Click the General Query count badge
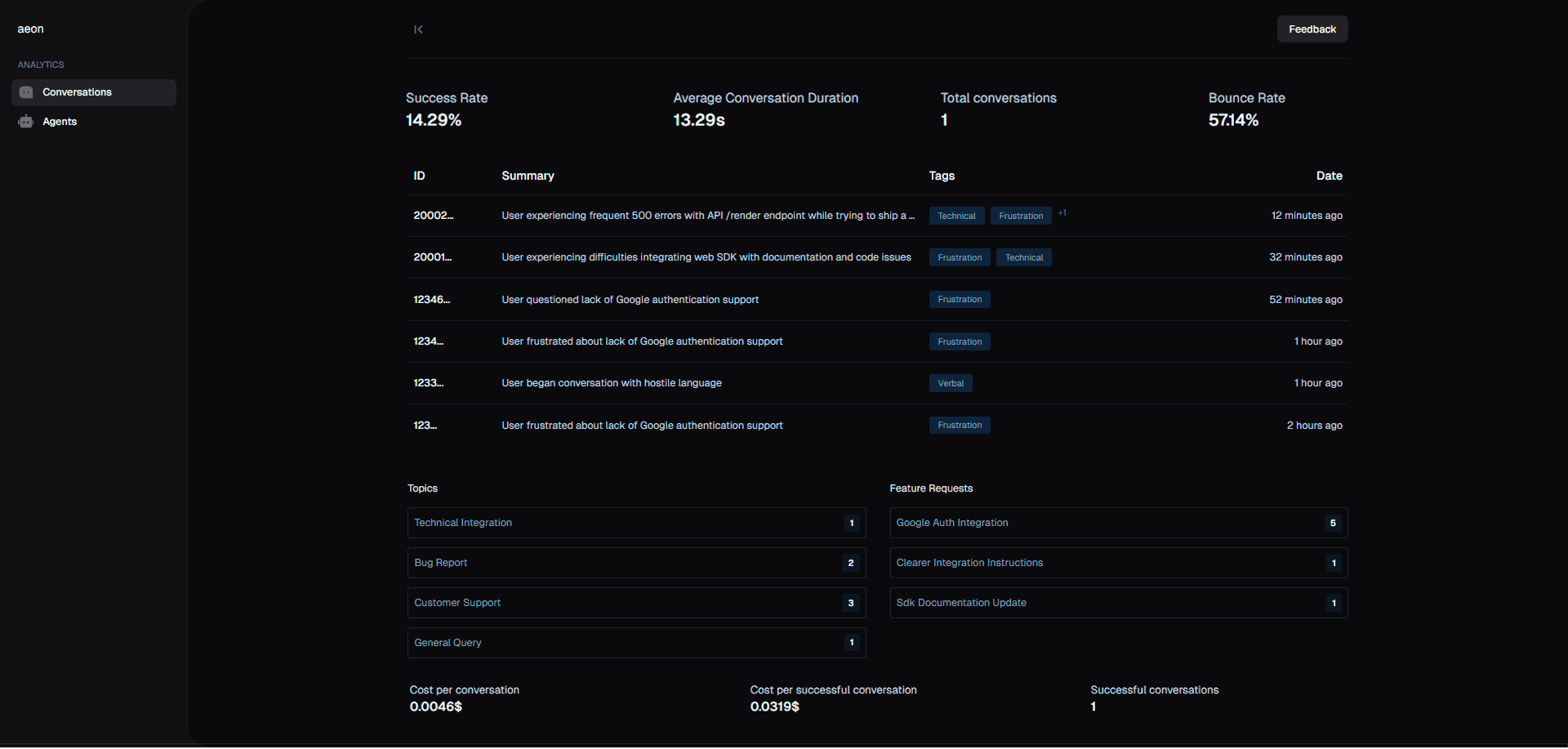Viewport: 1568px width, 749px height. coord(851,643)
